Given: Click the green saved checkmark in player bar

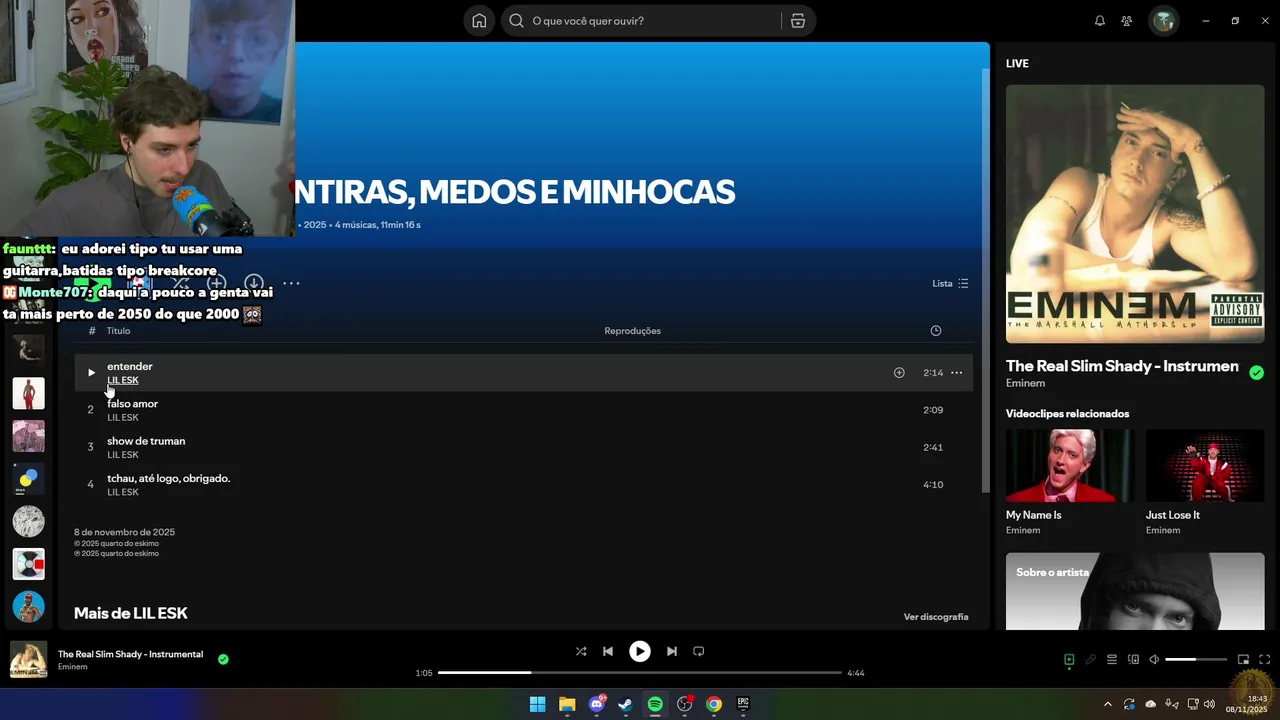Looking at the screenshot, I should [223, 659].
